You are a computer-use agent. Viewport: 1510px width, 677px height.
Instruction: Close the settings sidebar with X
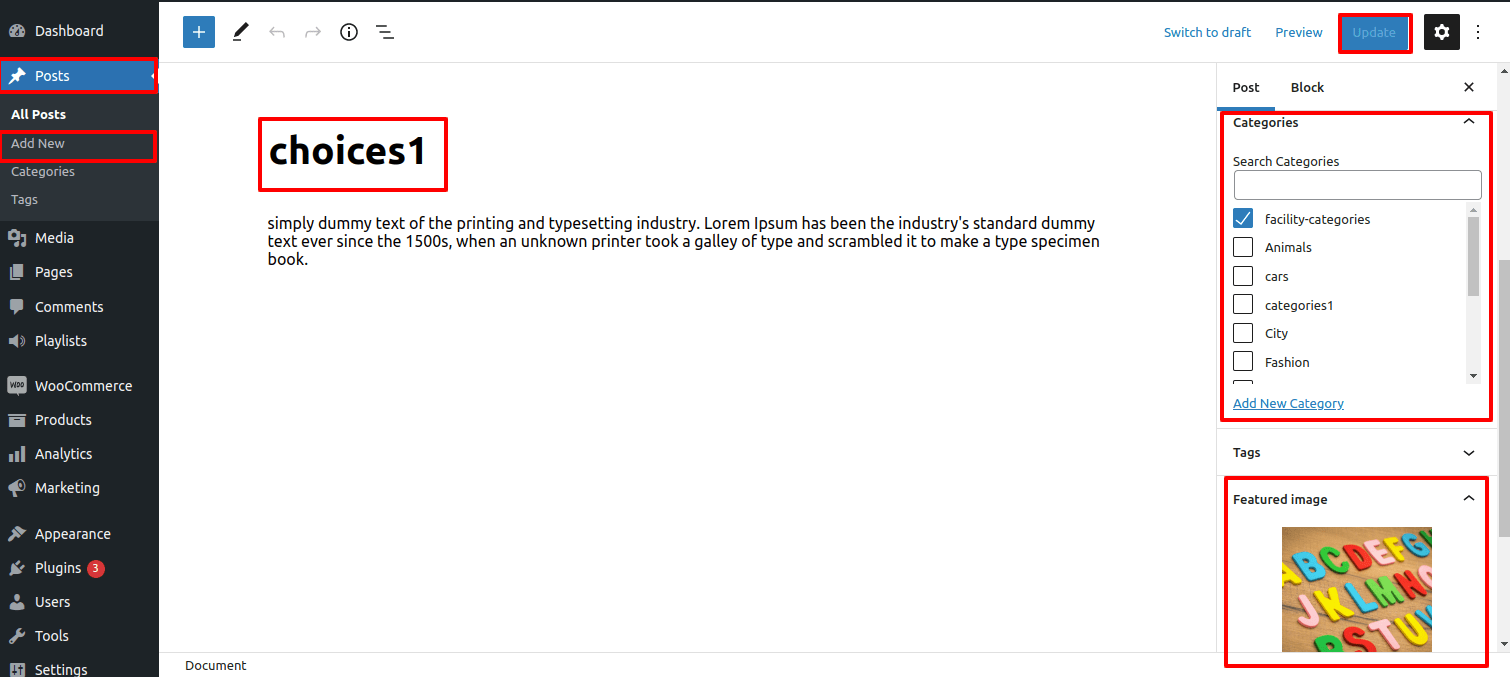pyautogui.click(x=1469, y=87)
